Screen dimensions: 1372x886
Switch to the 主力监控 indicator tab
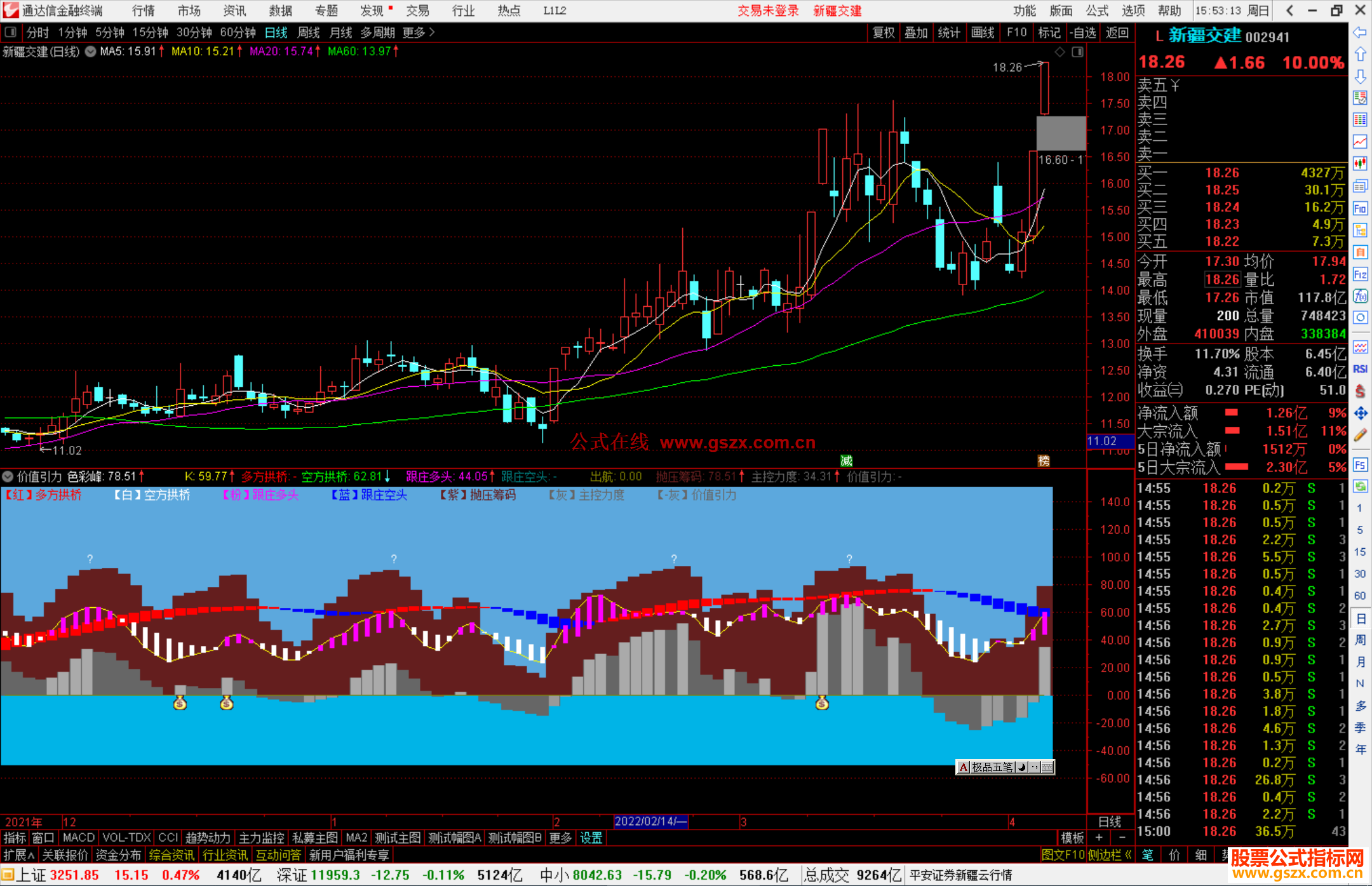pyautogui.click(x=261, y=838)
